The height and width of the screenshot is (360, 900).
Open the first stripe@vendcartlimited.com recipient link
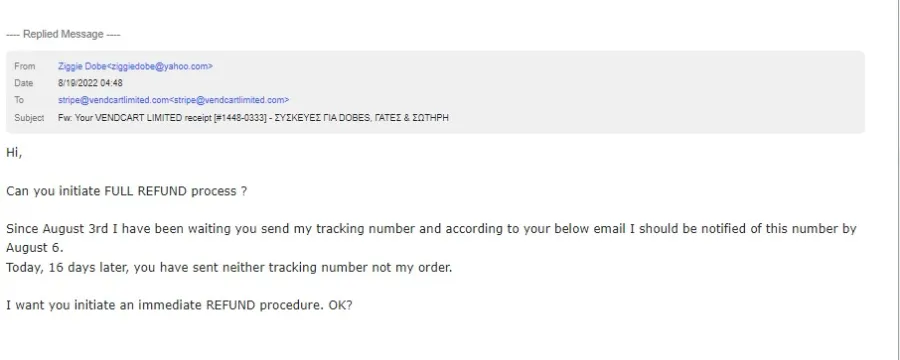(x=114, y=100)
